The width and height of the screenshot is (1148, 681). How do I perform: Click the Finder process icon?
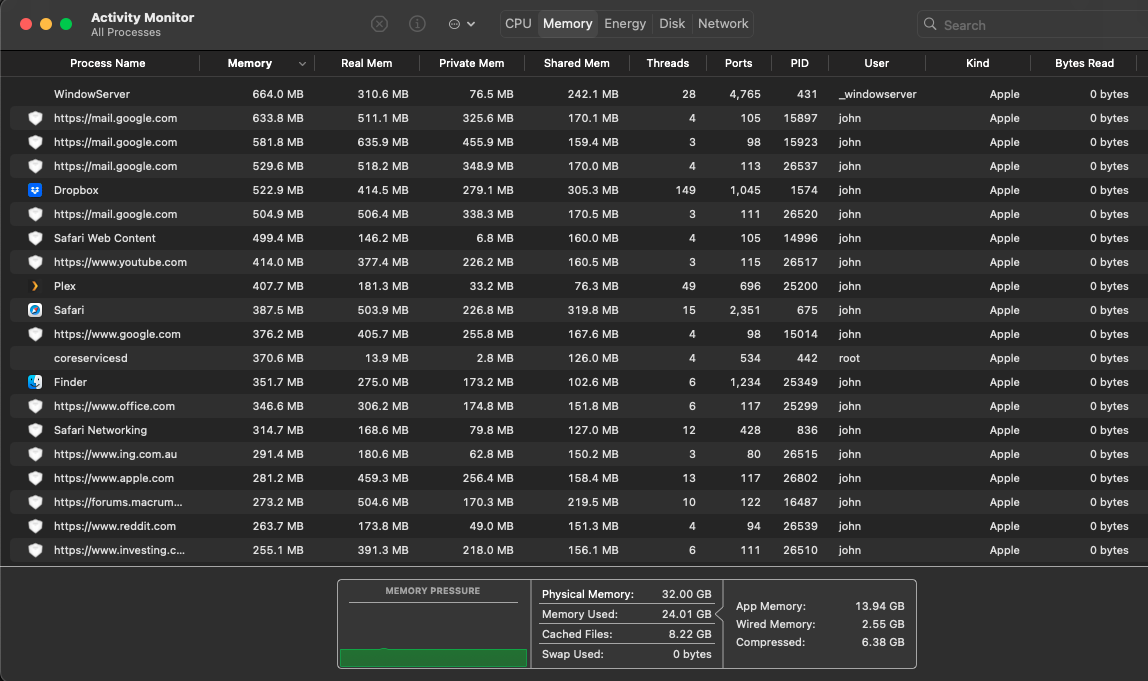pos(34,382)
